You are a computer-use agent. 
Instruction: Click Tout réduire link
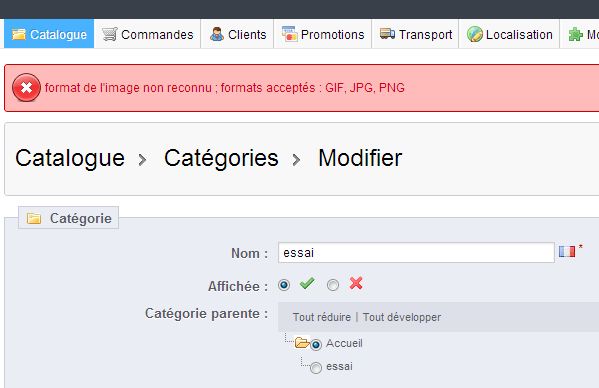pyautogui.click(x=322, y=317)
